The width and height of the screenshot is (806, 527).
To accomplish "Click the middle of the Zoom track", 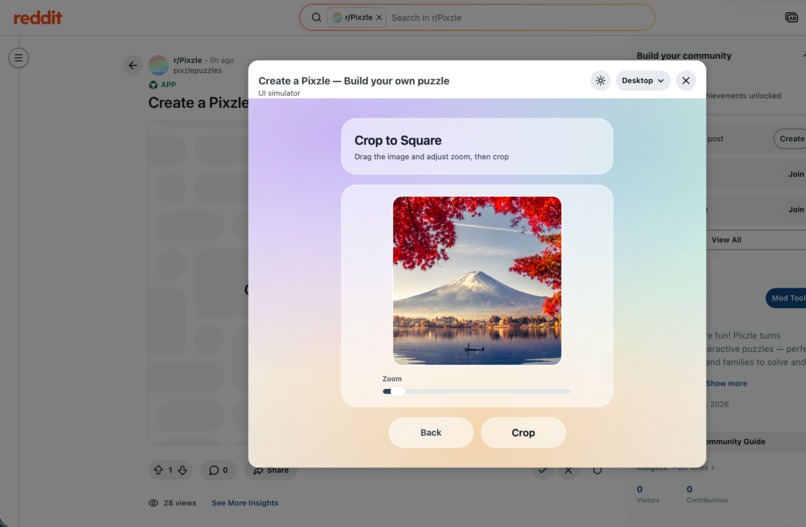I will pos(477,391).
